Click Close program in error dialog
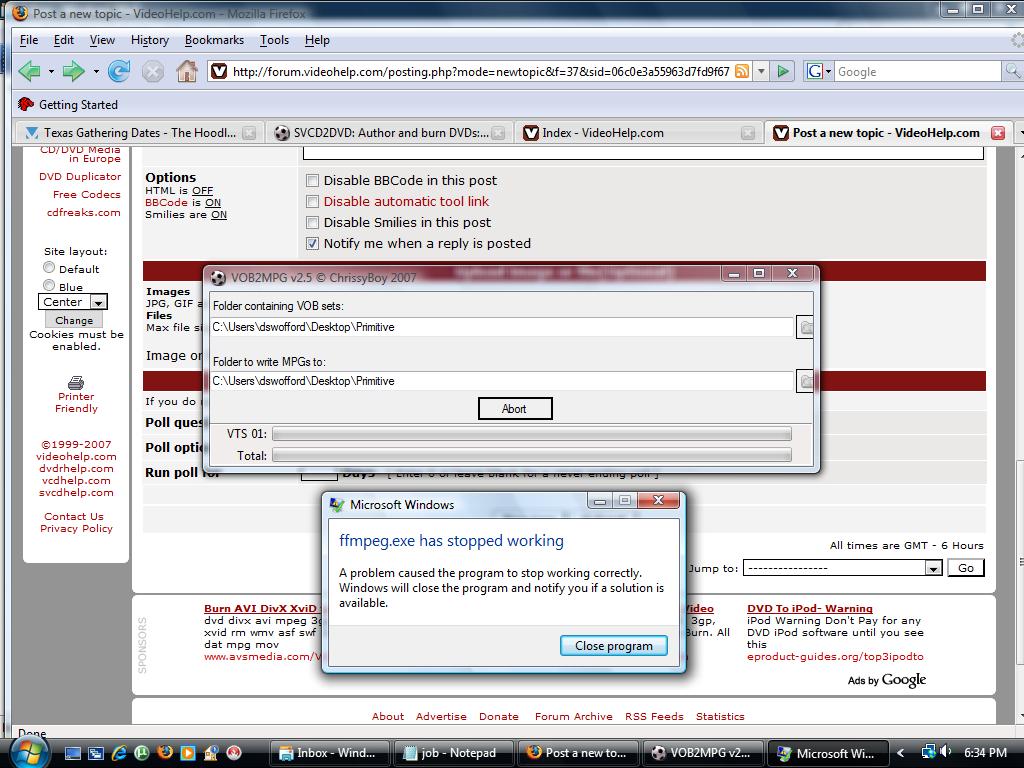This screenshot has width=1024, height=768. (613, 646)
